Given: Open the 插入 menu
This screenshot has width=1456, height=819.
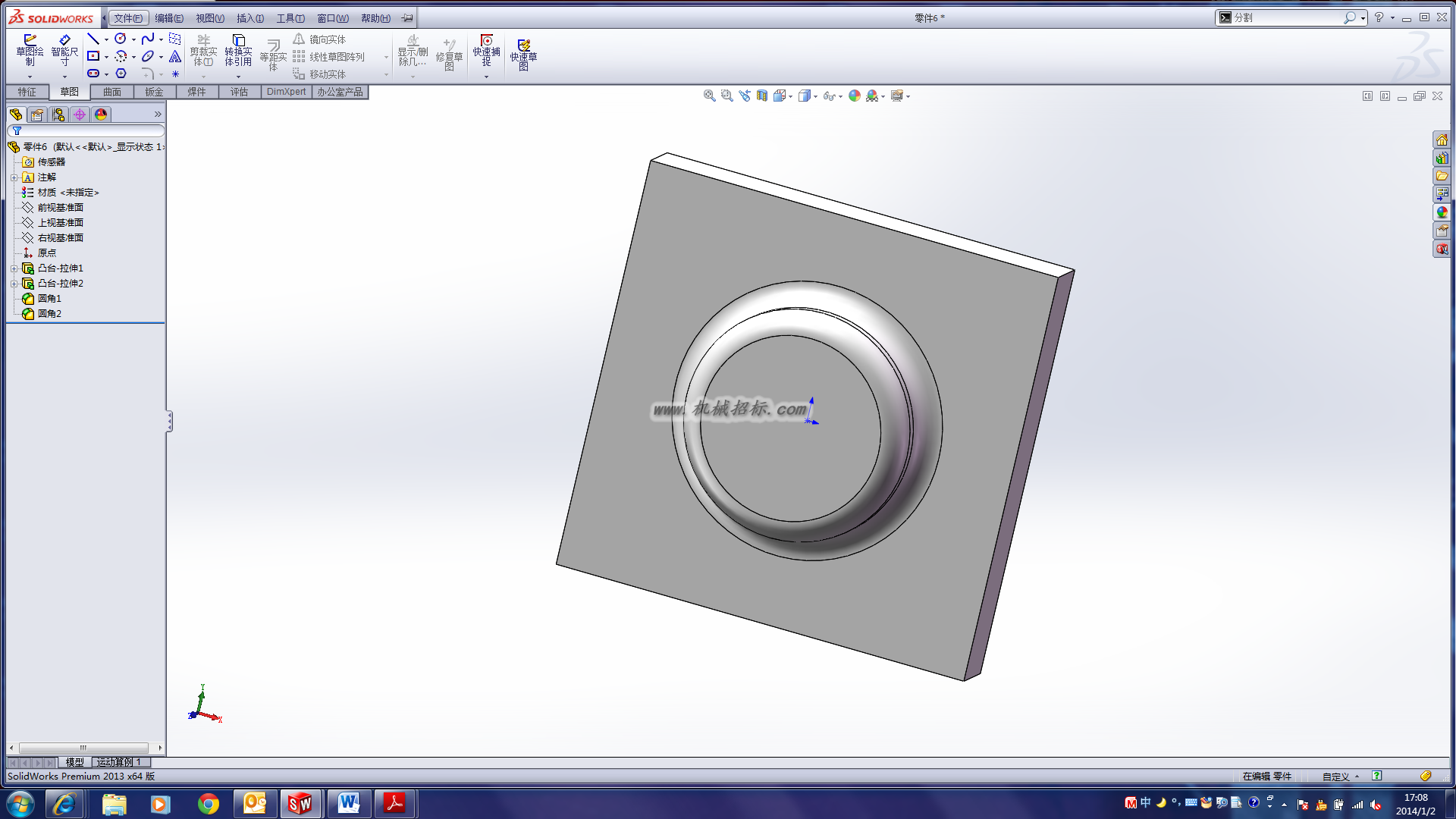Looking at the screenshot, I should tap(250, 18).
